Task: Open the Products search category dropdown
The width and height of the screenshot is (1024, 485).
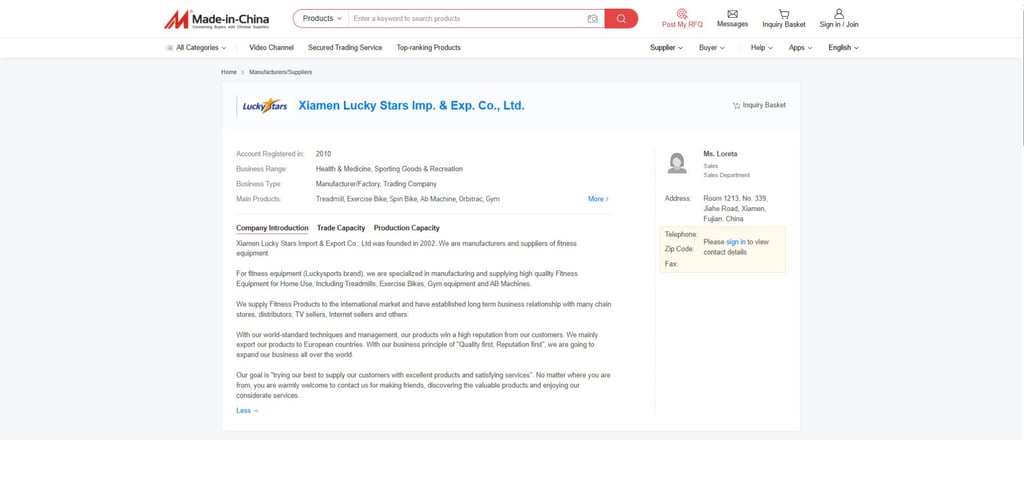Action: point(322,18)
